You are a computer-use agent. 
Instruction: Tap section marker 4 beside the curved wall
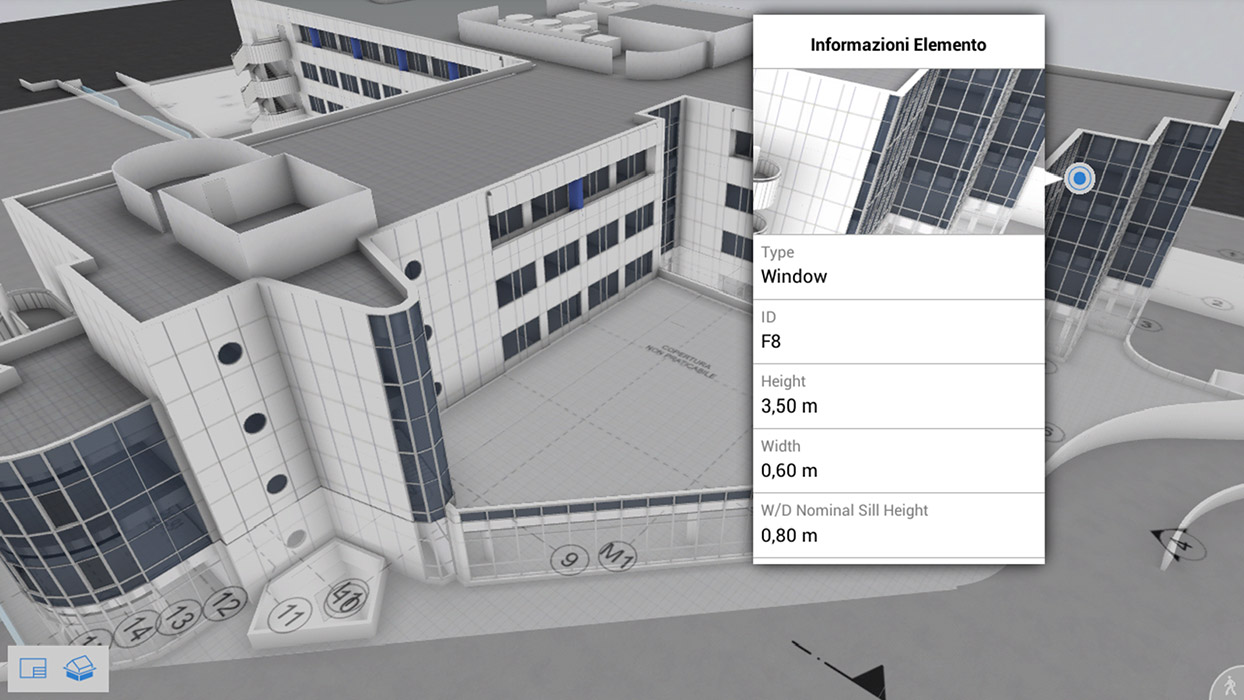(1180, 545)
